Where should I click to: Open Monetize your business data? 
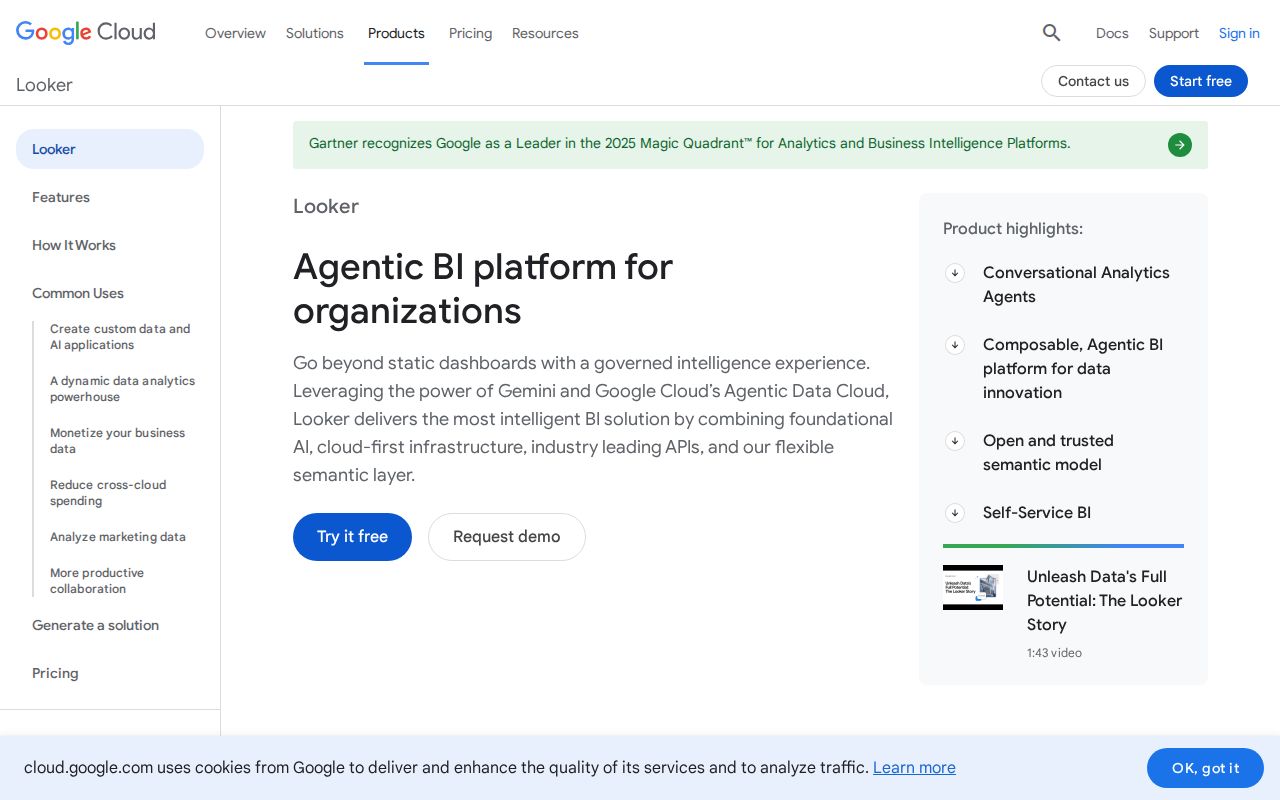click(x=118, y=441)
